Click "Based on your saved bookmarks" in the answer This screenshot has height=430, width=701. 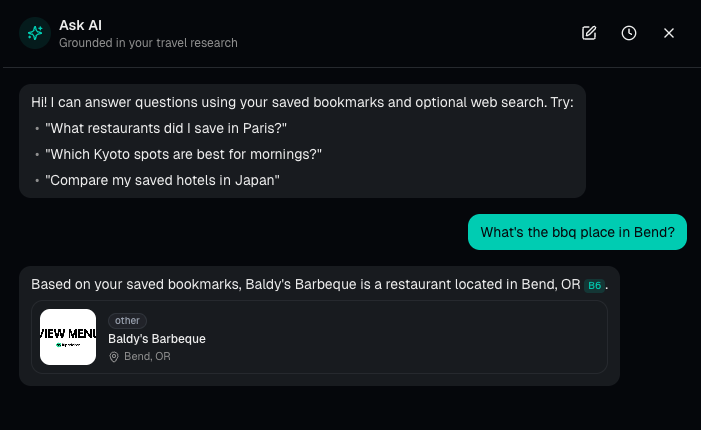click(x=135, y=284)
